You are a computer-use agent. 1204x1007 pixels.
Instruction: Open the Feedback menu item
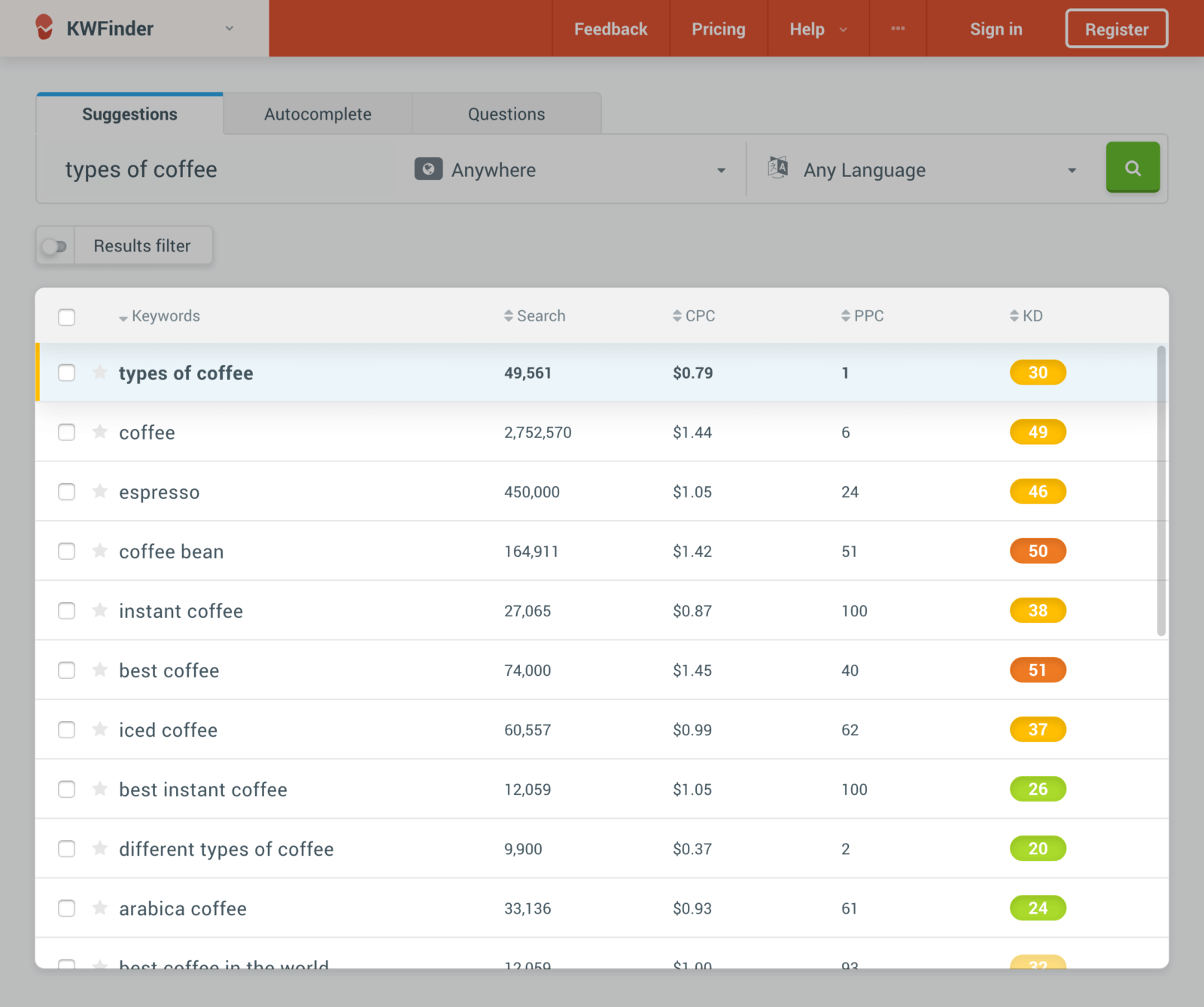(610, 29)
